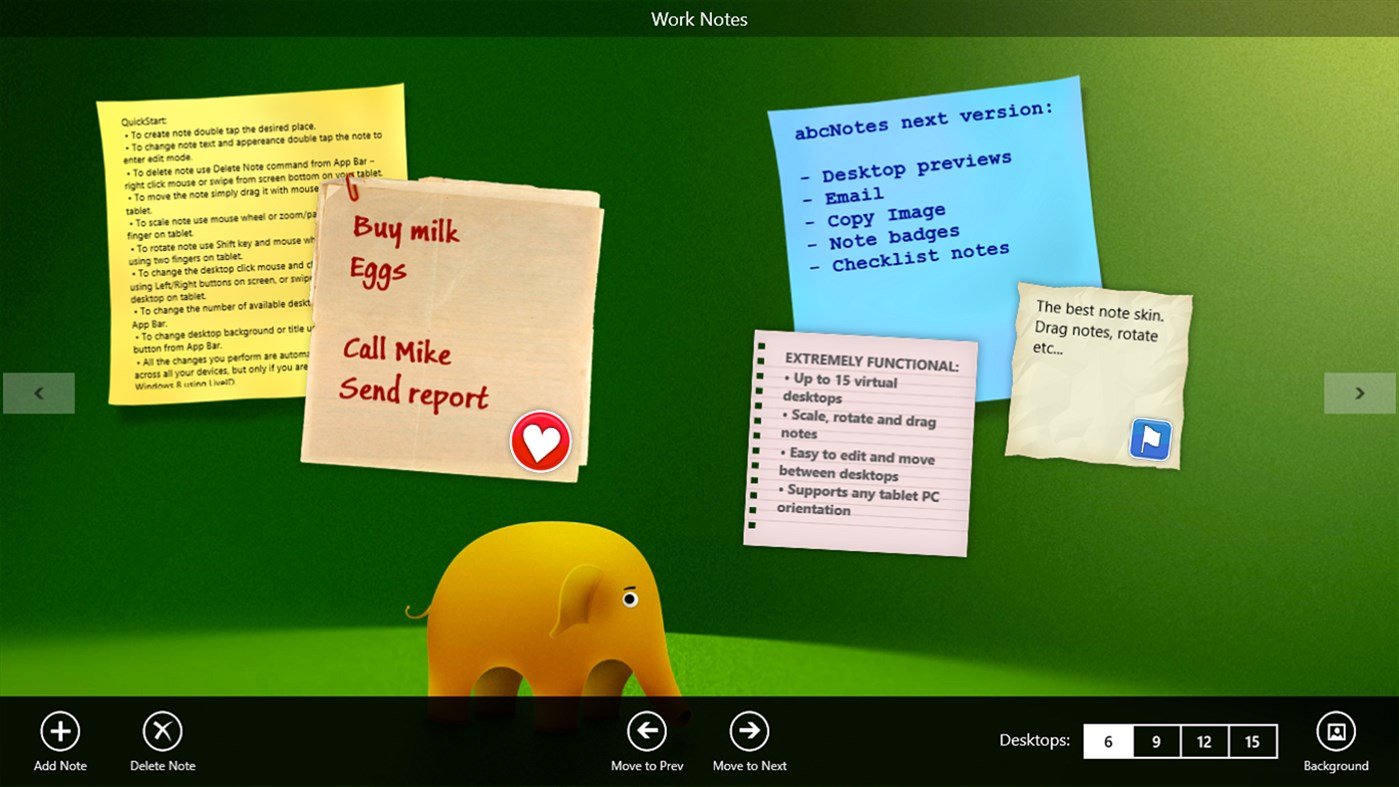
Task: Click the Add Note plus icon
Action: click(59, 731)
